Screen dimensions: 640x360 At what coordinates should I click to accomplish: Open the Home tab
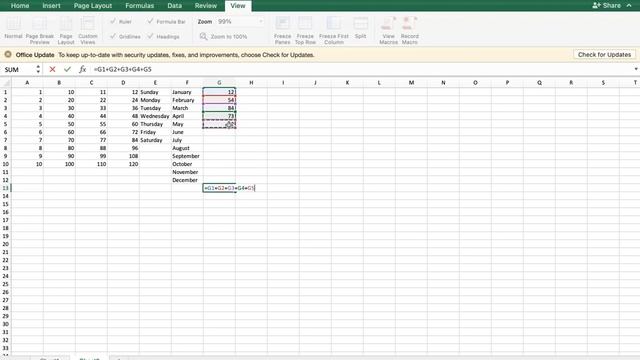[20, 6]
